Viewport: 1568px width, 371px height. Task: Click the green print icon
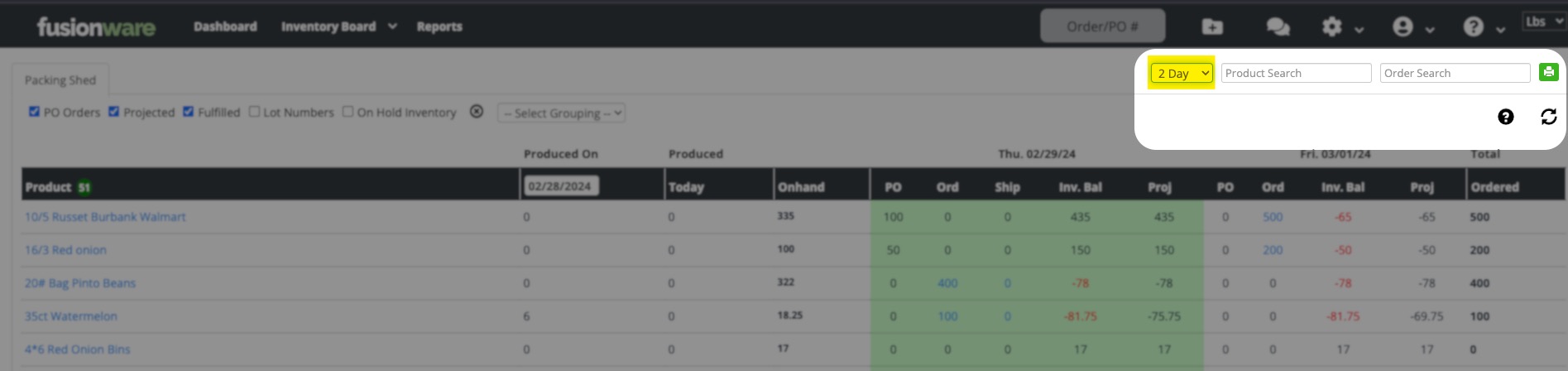(x=1548, y=72)
